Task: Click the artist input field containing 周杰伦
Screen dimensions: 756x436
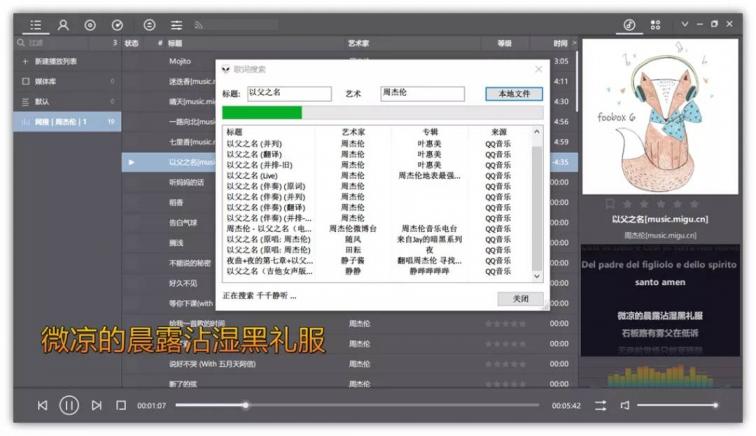Action: pyautogui.click(x=422, y=93)
